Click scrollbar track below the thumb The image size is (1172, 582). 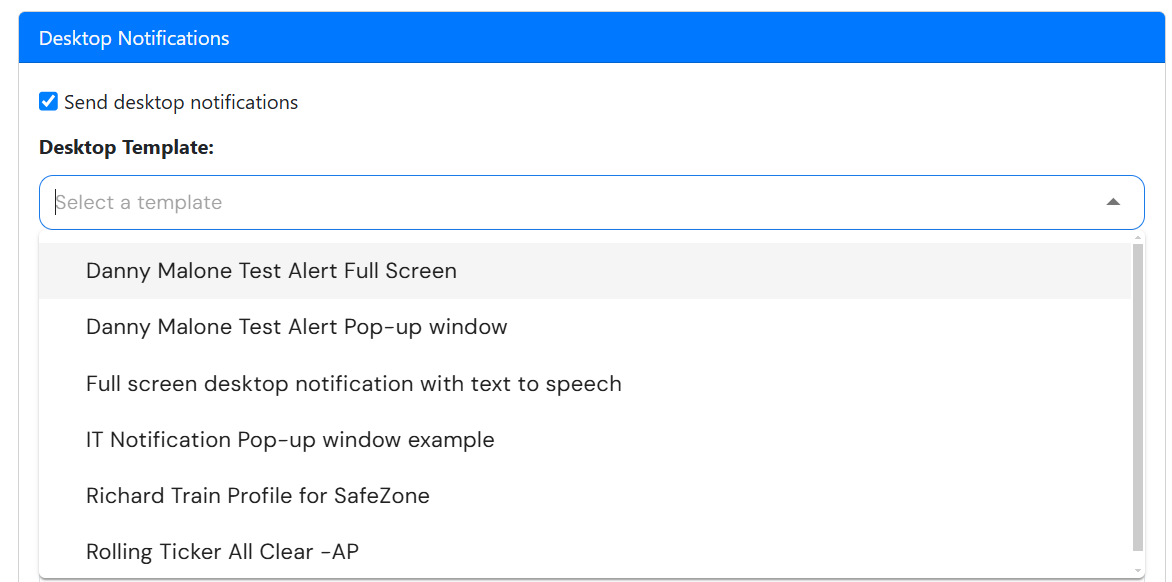tap(1138, 558)
